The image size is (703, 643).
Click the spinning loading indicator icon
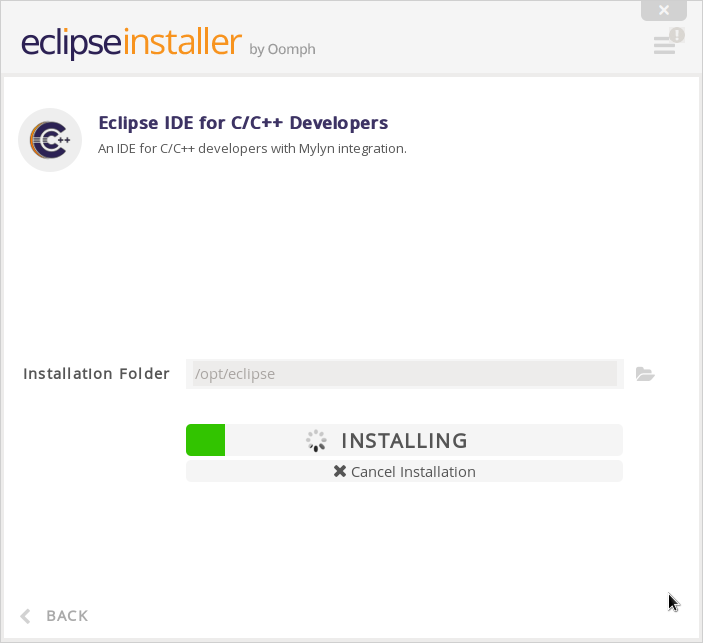point(317,441)
